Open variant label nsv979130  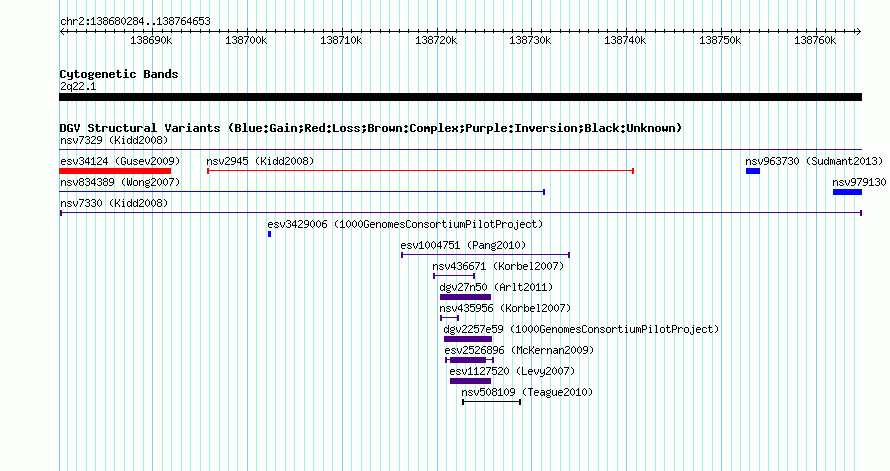coord(859,182)
